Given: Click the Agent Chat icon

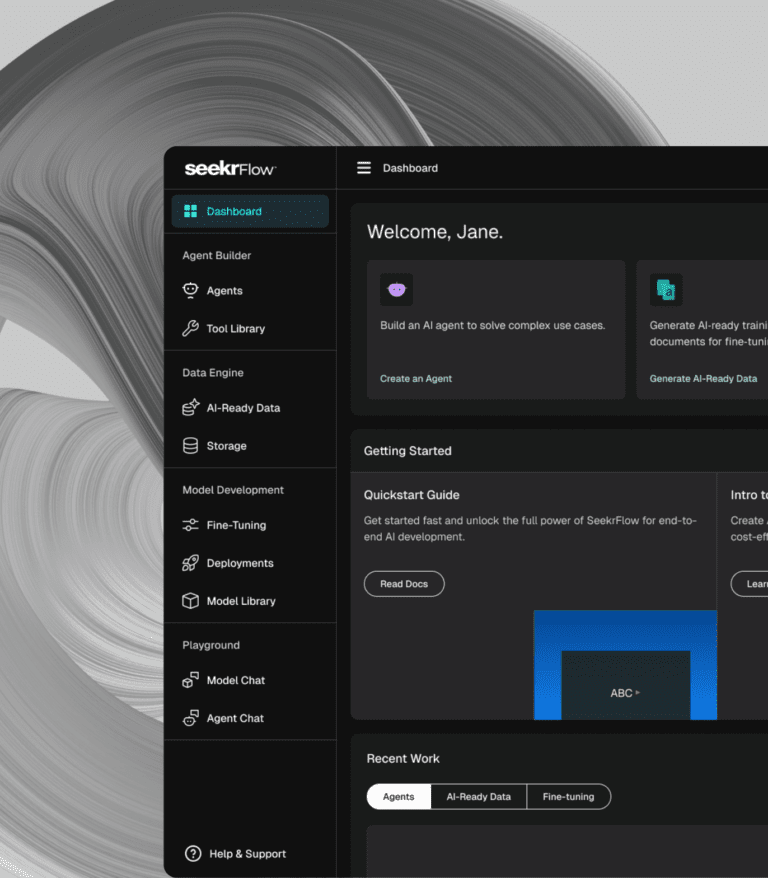Looking at the screenshot, I should click(190, 718).
